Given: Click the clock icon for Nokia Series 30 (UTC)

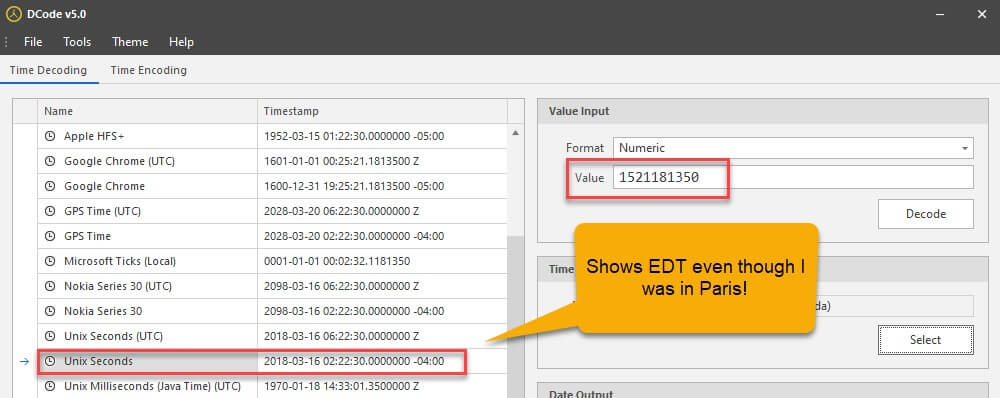Looking at the screenshot, I should [x=50, y=286].
